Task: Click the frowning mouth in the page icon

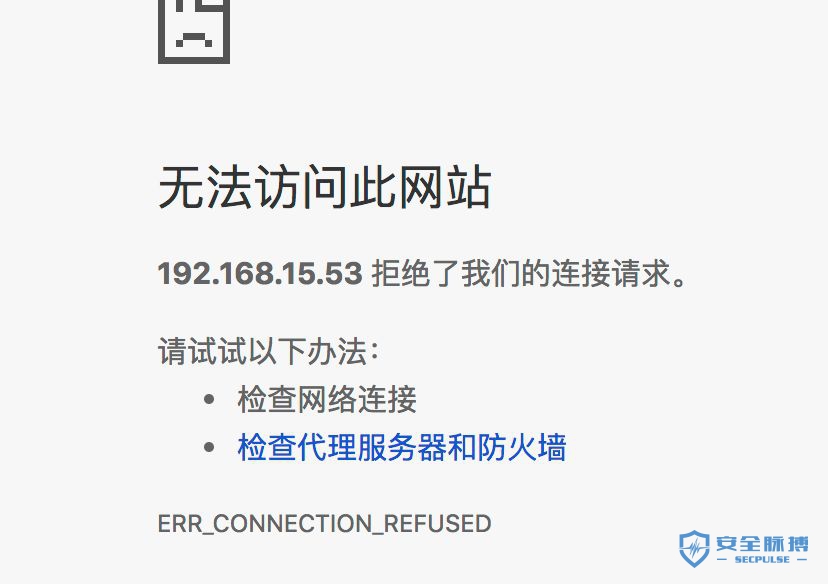Action: click(194, 40)
